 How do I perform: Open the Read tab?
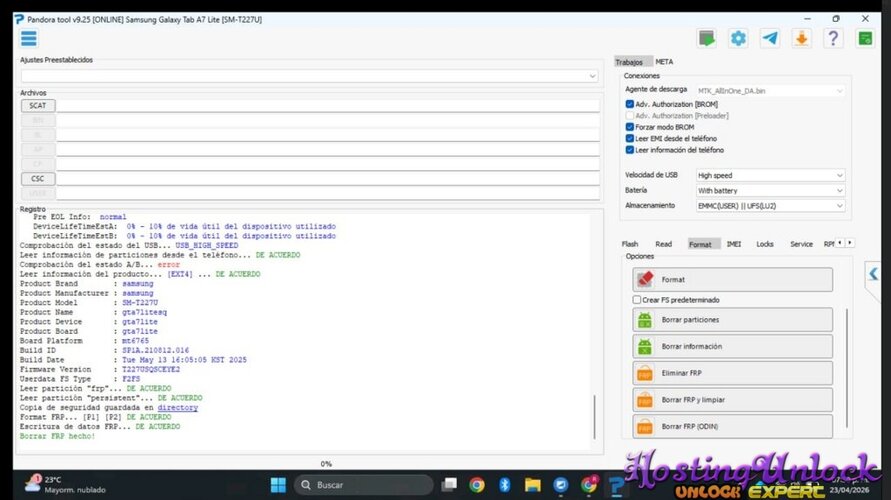(x=663, y=244)
